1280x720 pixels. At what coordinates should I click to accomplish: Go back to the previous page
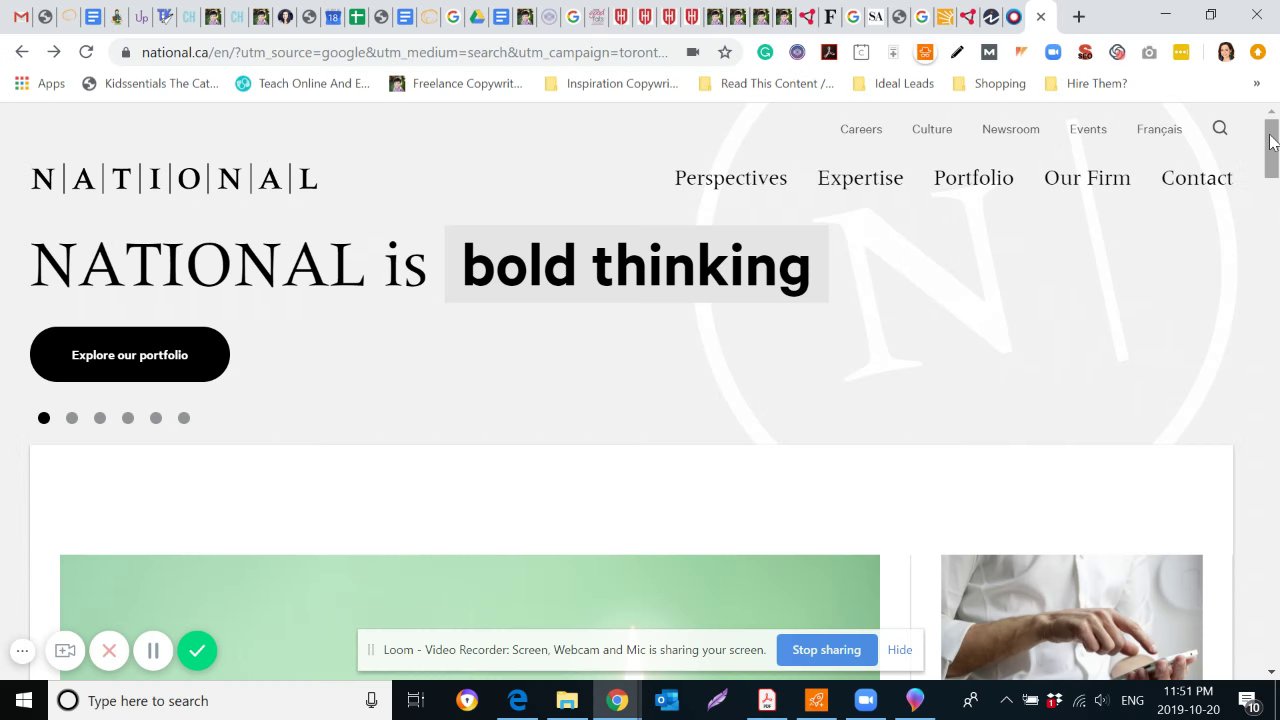[22, 52]
